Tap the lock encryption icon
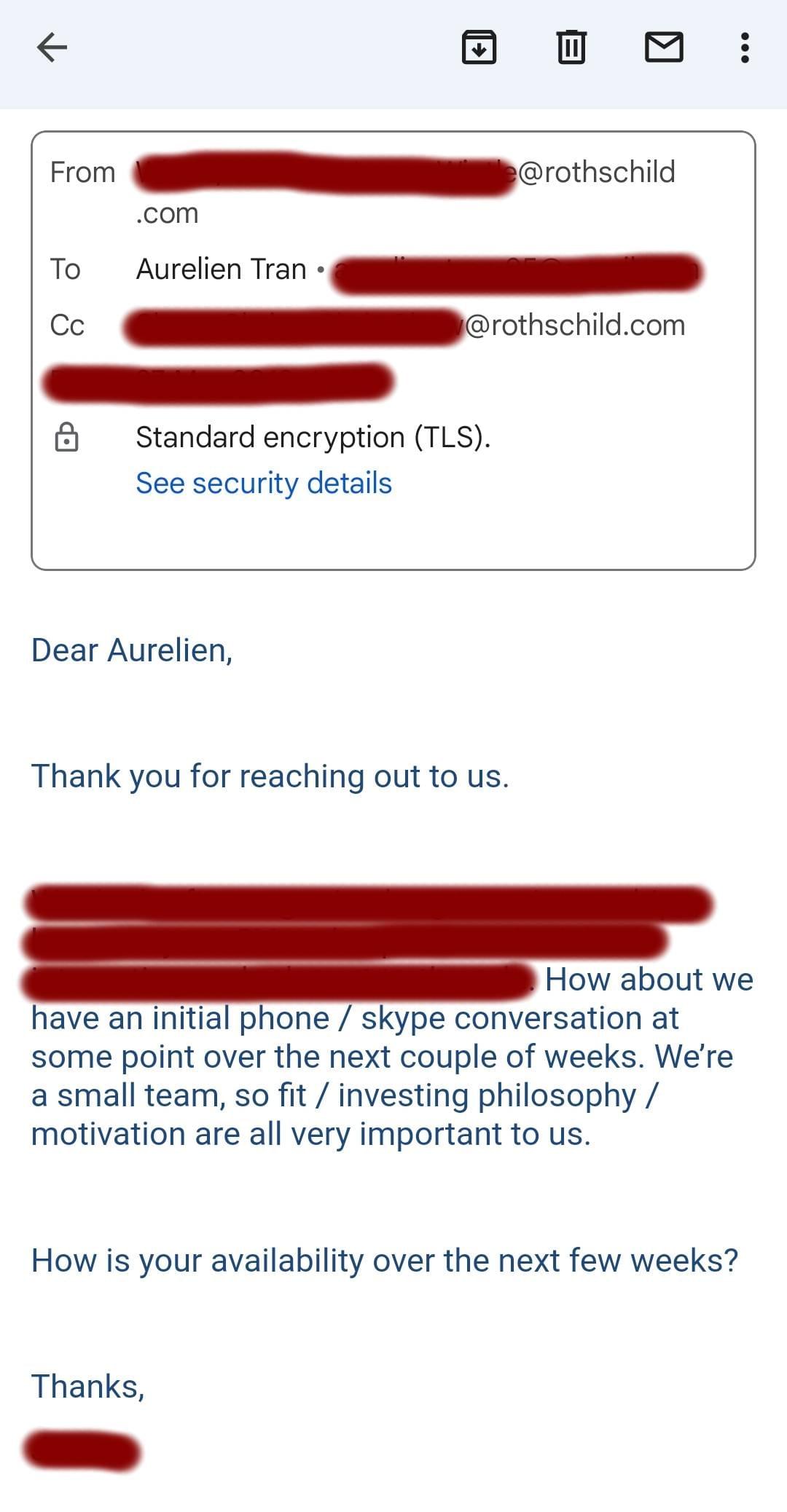The height and width of the screenshot is (1512, 787). (67, 438)
